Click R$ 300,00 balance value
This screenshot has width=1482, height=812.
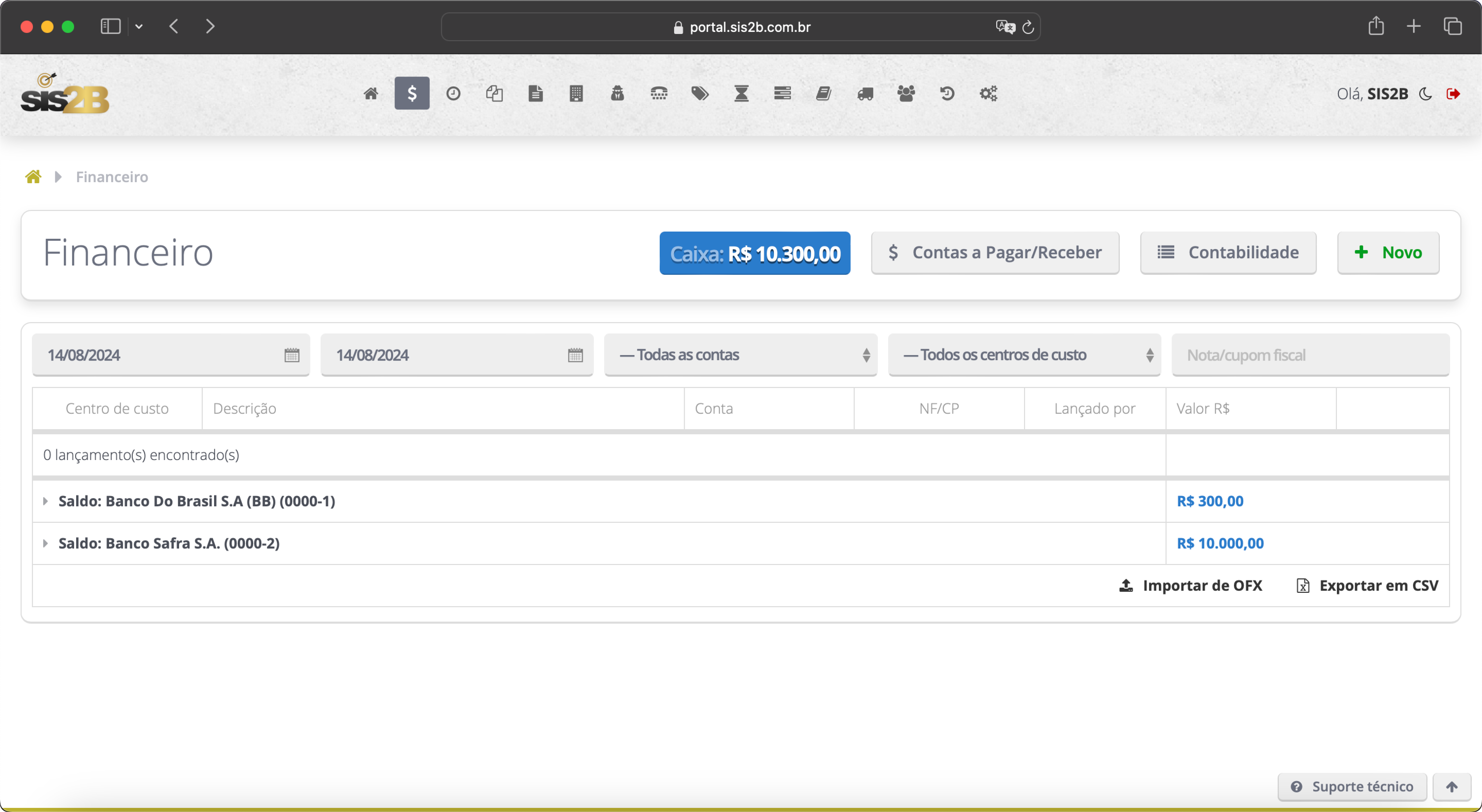pyautogui.click(x=1210, y=501)
